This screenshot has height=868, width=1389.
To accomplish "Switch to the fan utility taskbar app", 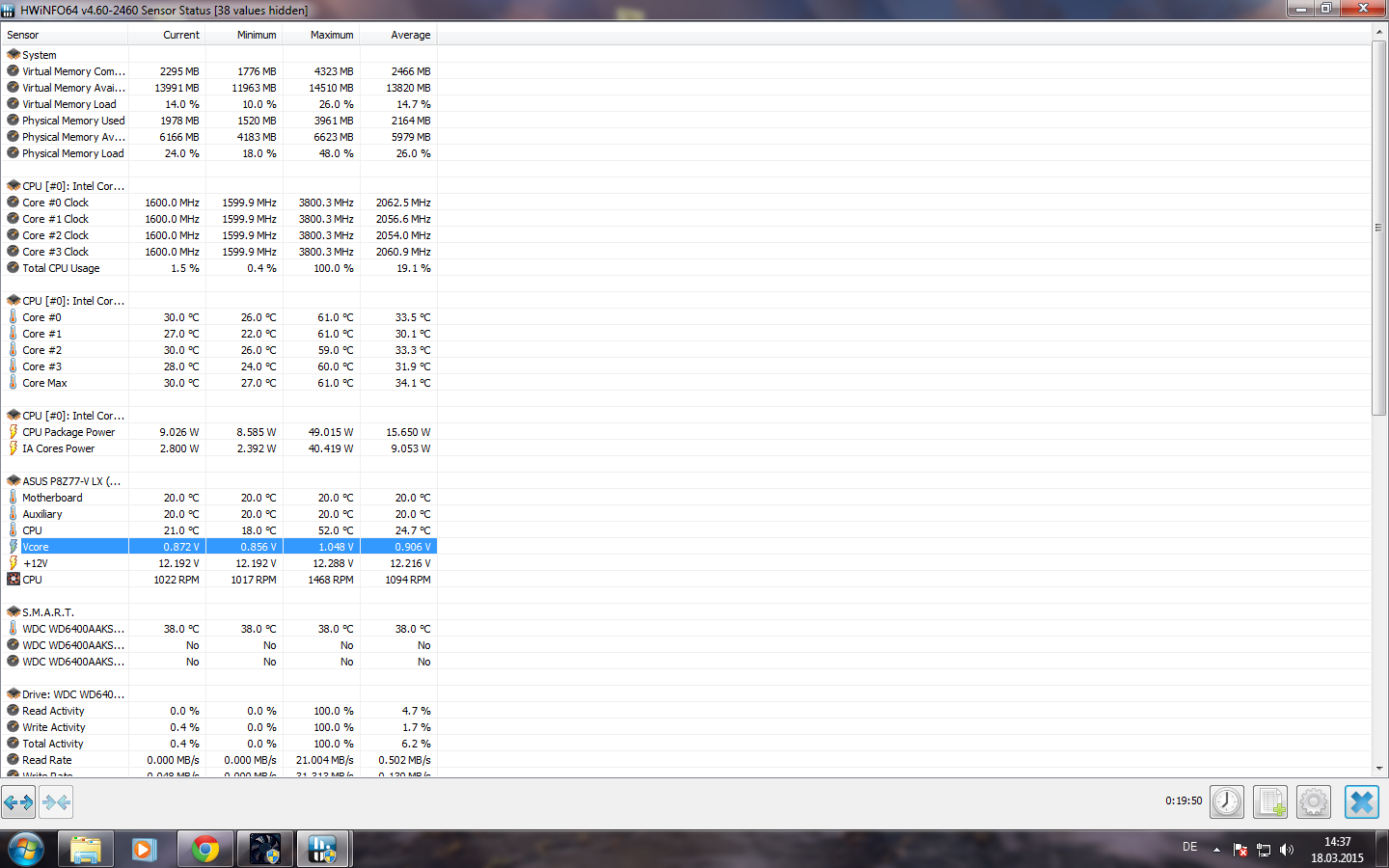I will 264,850.
